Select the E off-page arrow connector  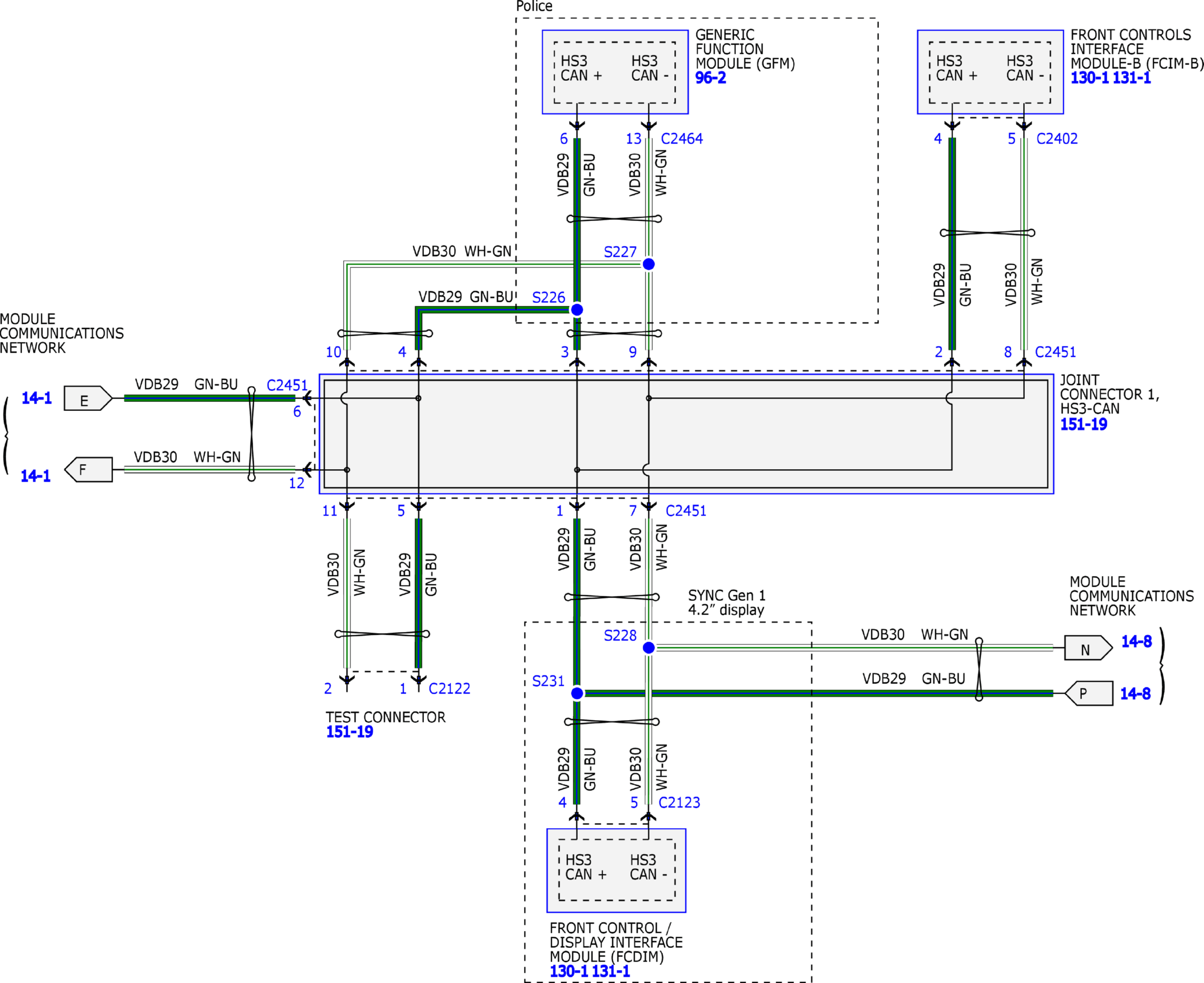pos(88,398)
